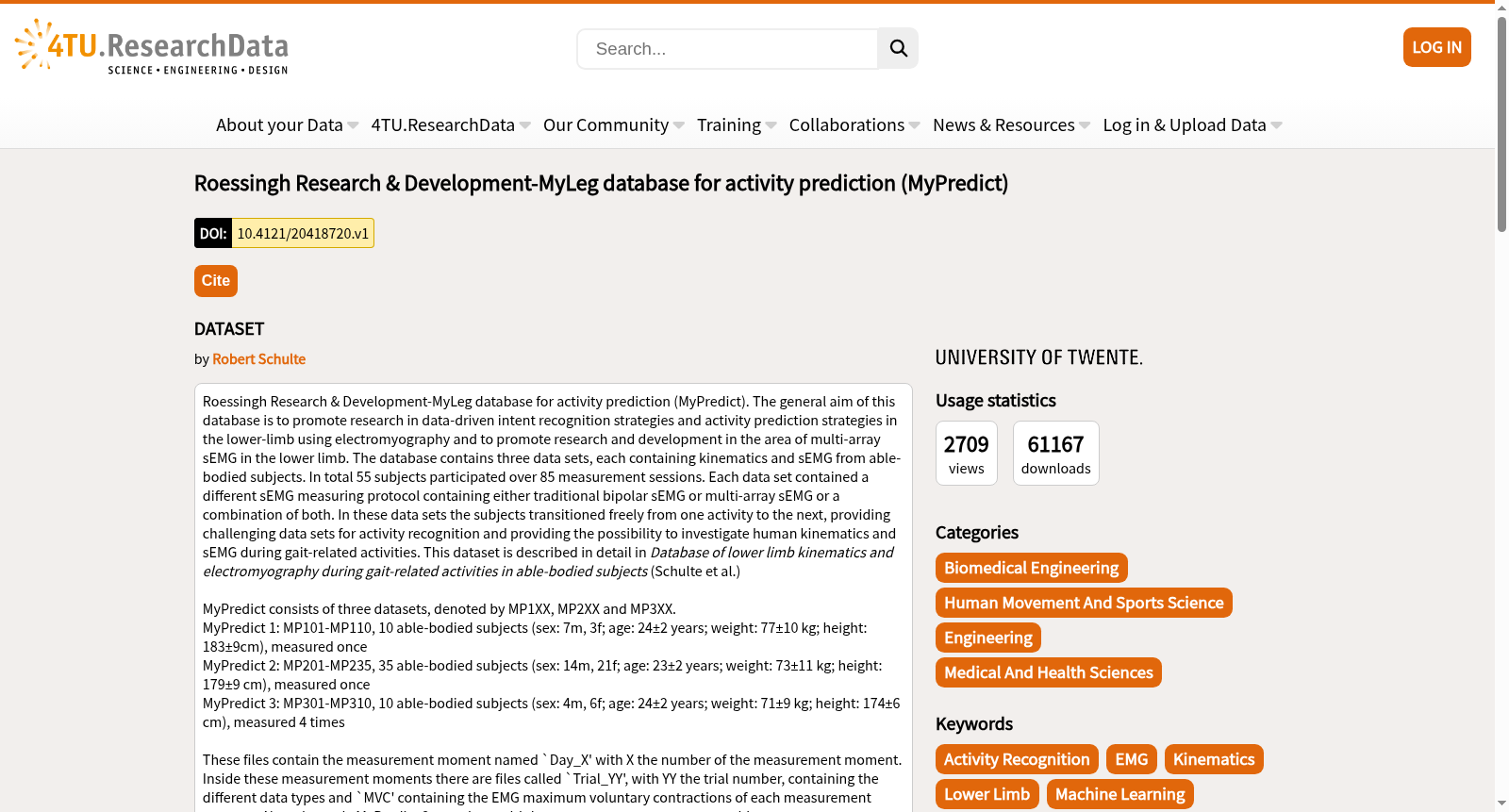The image size is (1509, 812).
Task: Select Human Movement And Sports Science category
Action: pyautogui.click(x=1084, y=603)
